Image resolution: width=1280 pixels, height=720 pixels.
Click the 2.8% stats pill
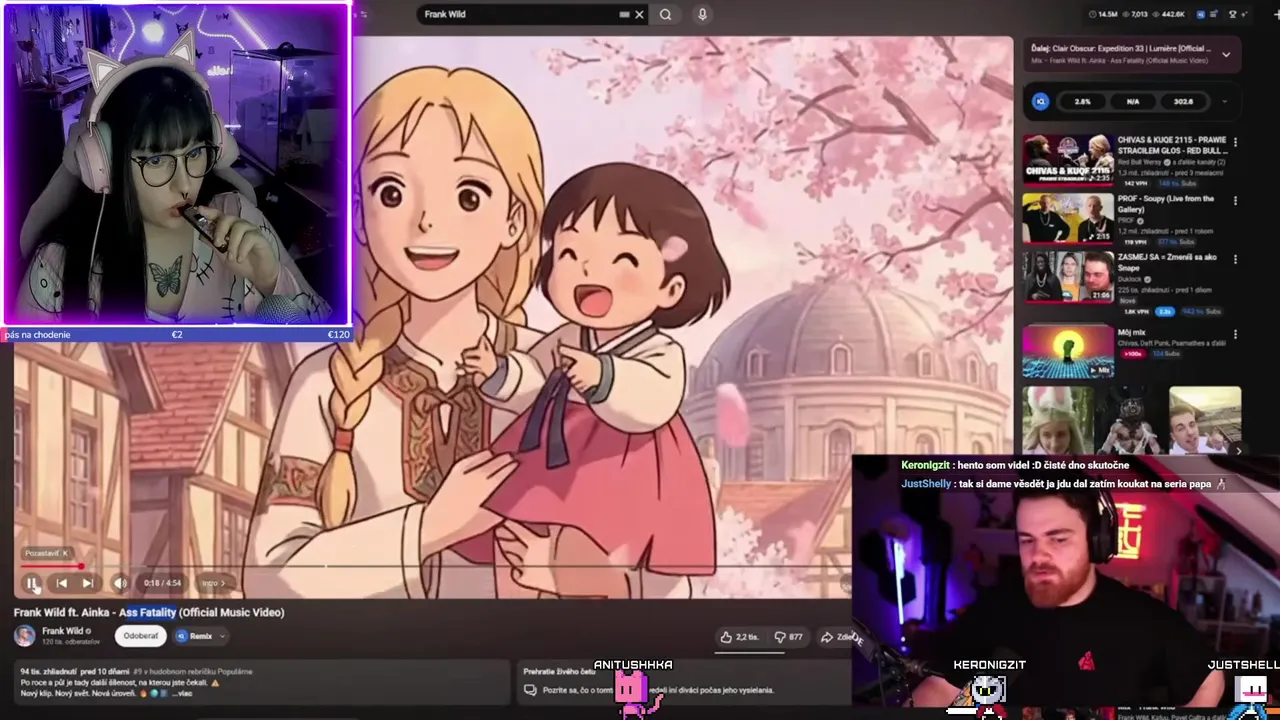click(1082, 101)
